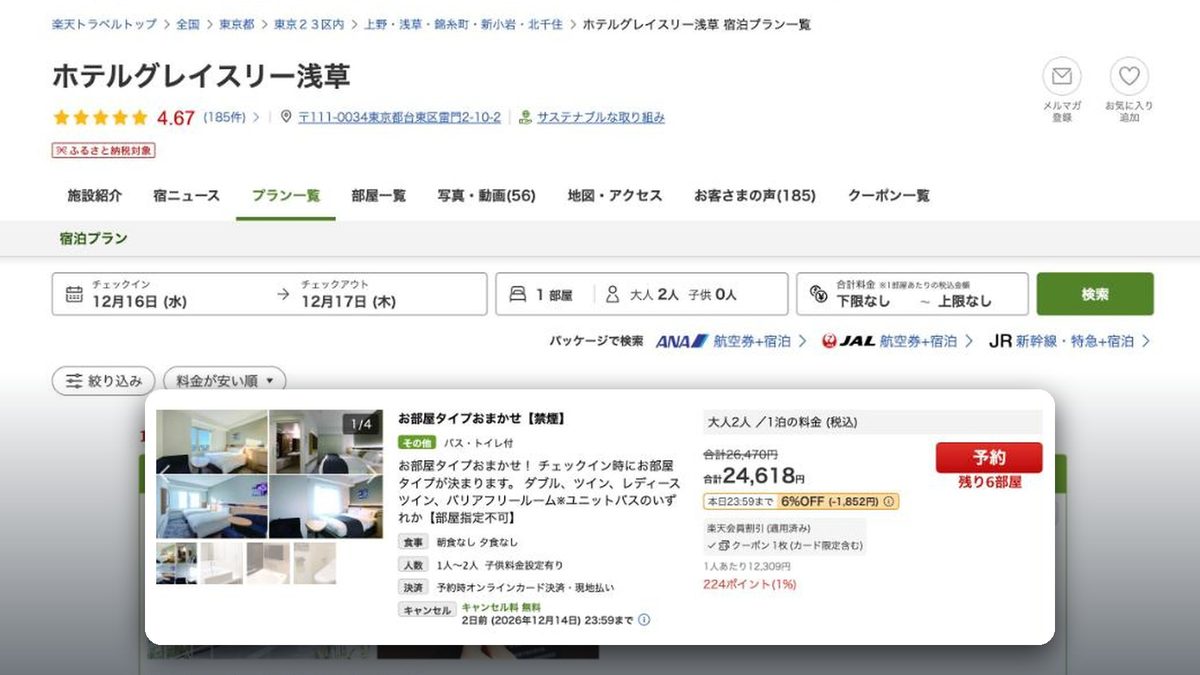Click the 上野・浅草・錦糸町 area breadcrumb link

[x=463, y=24]
